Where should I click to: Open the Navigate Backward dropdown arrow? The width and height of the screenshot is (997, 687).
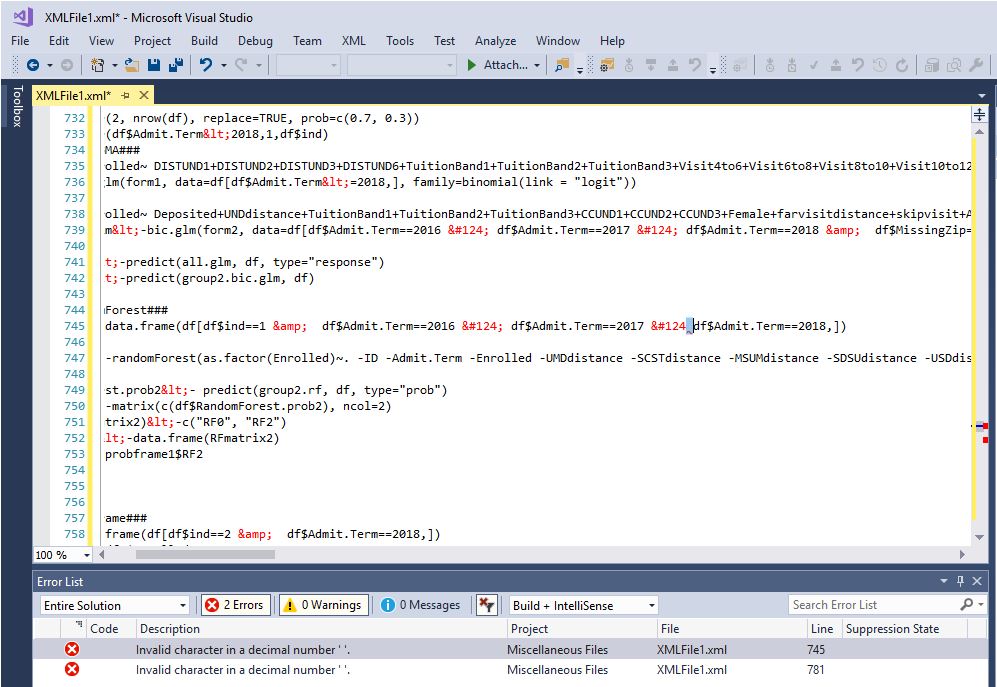[x=50, y=65]
